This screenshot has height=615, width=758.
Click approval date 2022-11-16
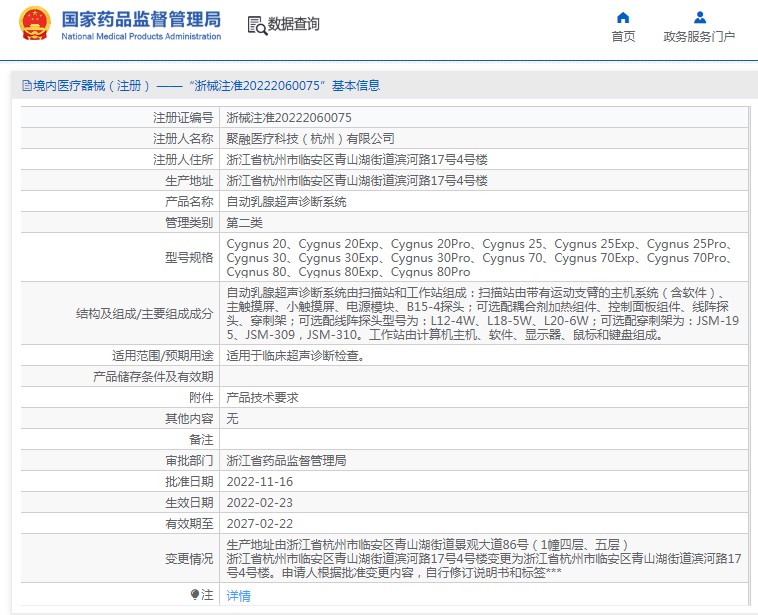click(x=260, y=481)
